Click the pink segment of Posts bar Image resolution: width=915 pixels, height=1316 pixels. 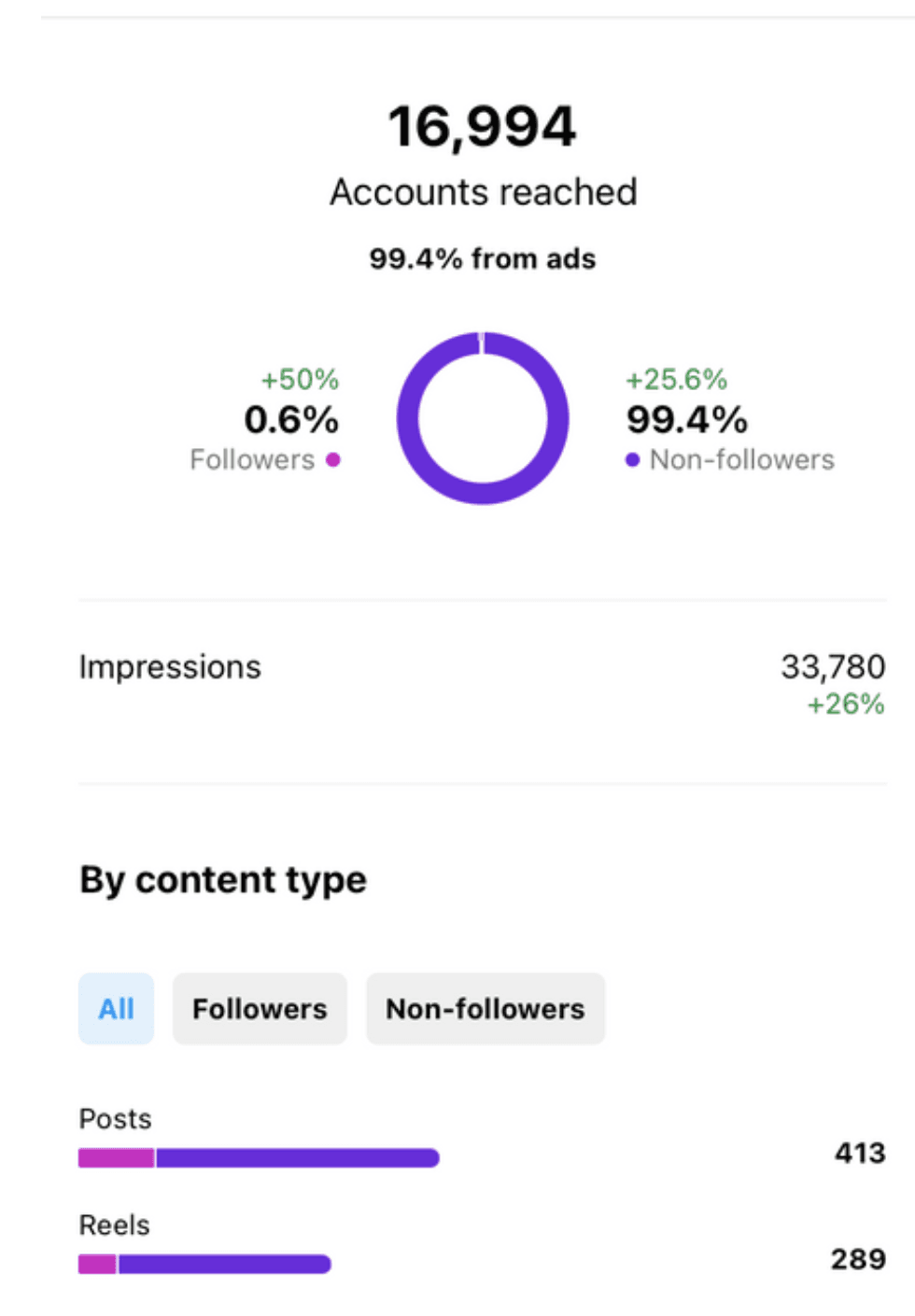[x=116, y=1158]
